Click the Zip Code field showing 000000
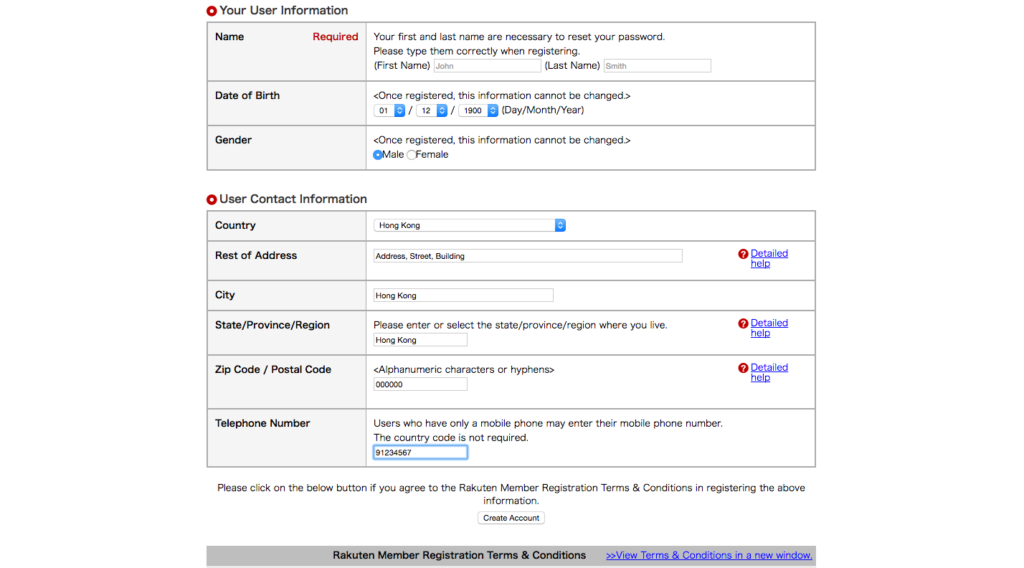 [x=420, y=385]
